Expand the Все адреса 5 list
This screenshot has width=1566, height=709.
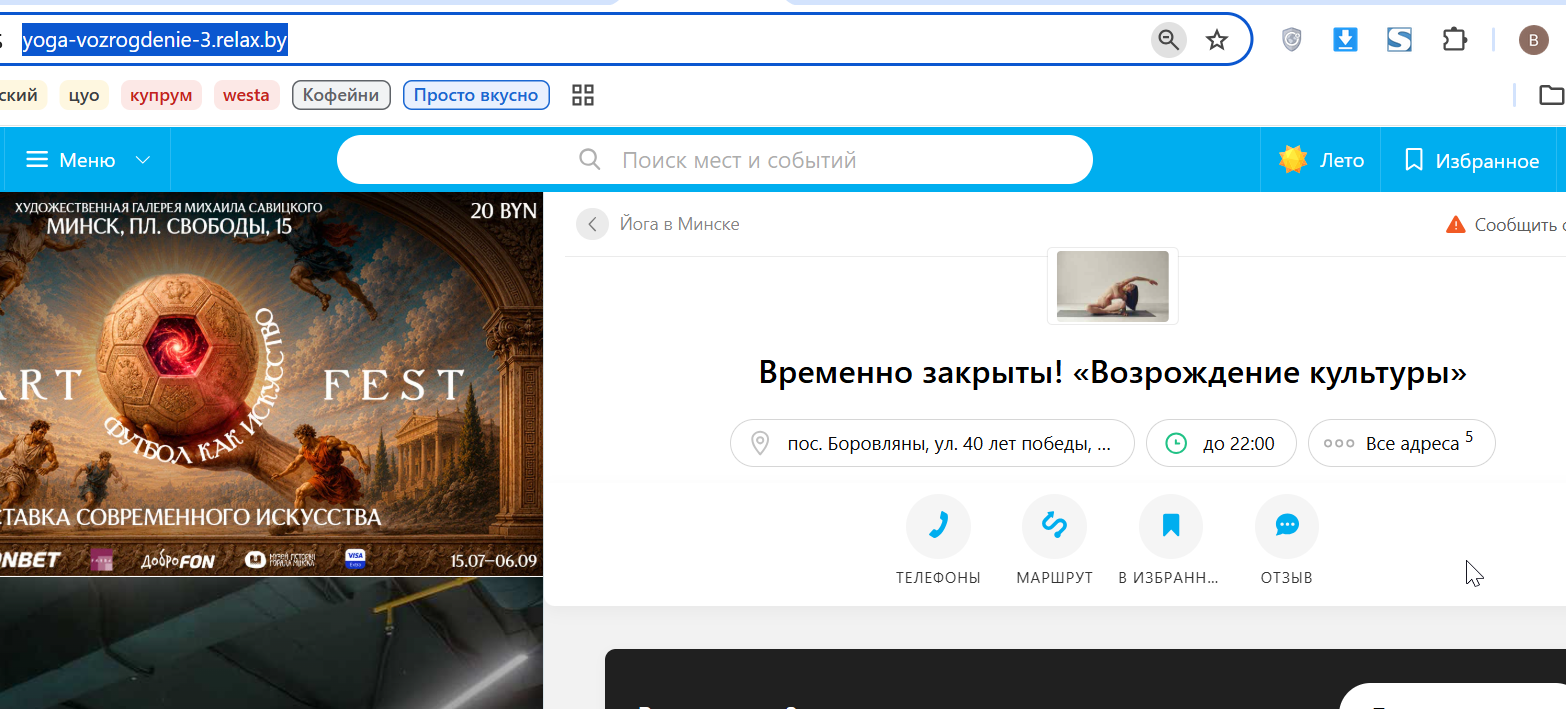click(1401, 443)
